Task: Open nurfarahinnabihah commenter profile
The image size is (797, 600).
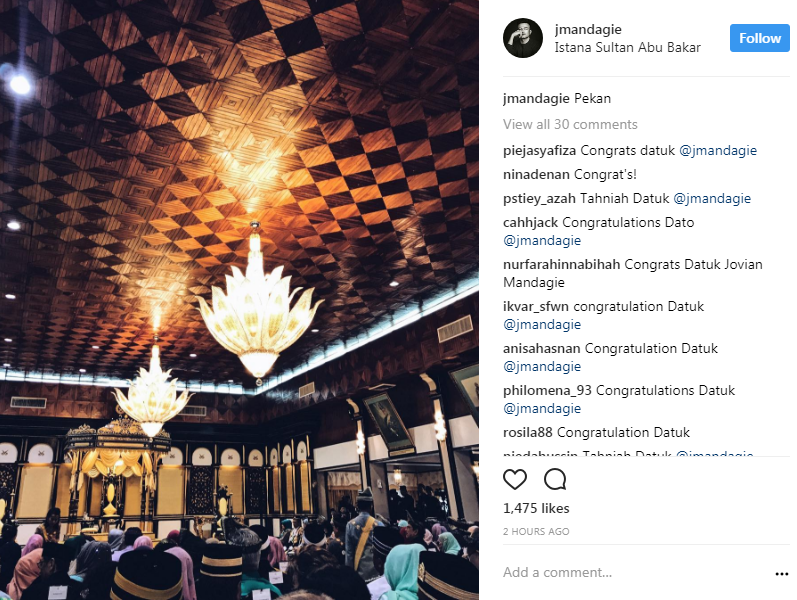Action: point(562,264)
